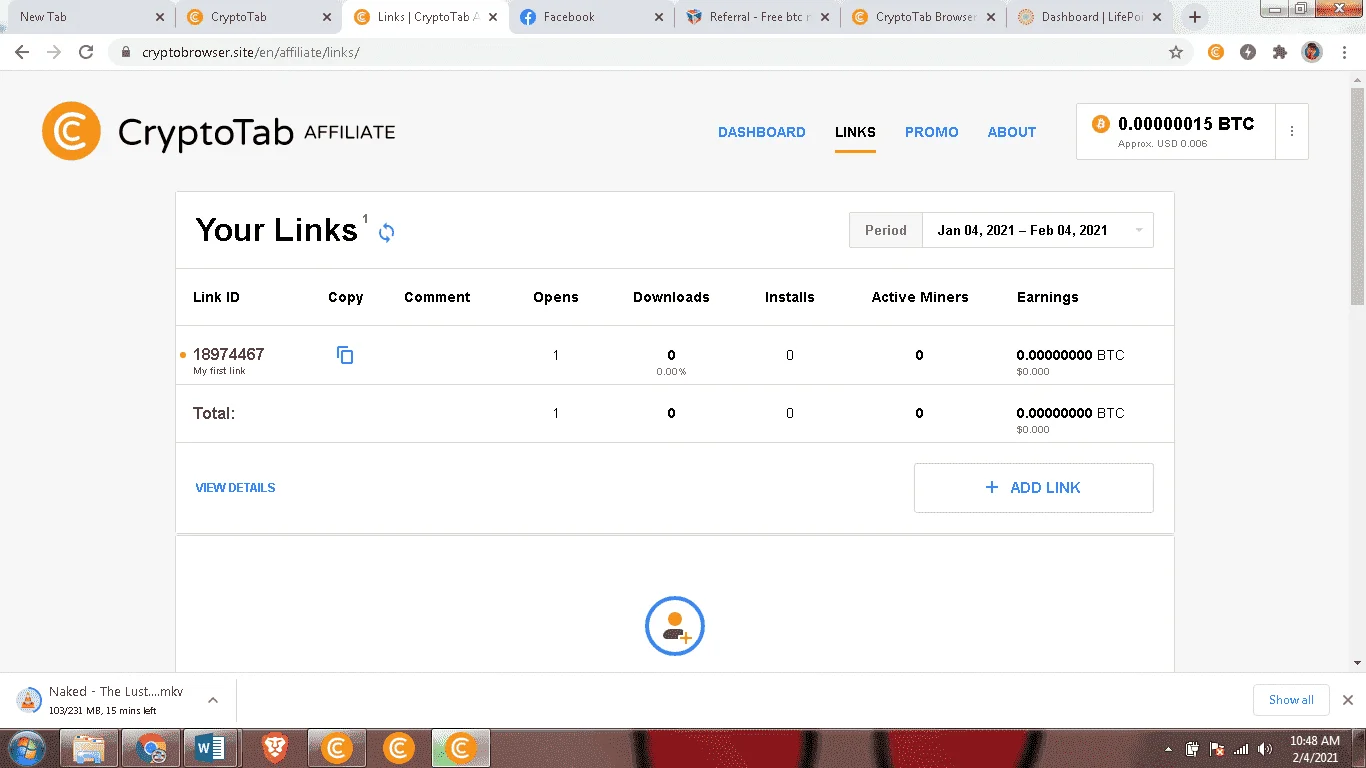
Task: Open Brave browser from the taskbar
Action: coord(275,748)
